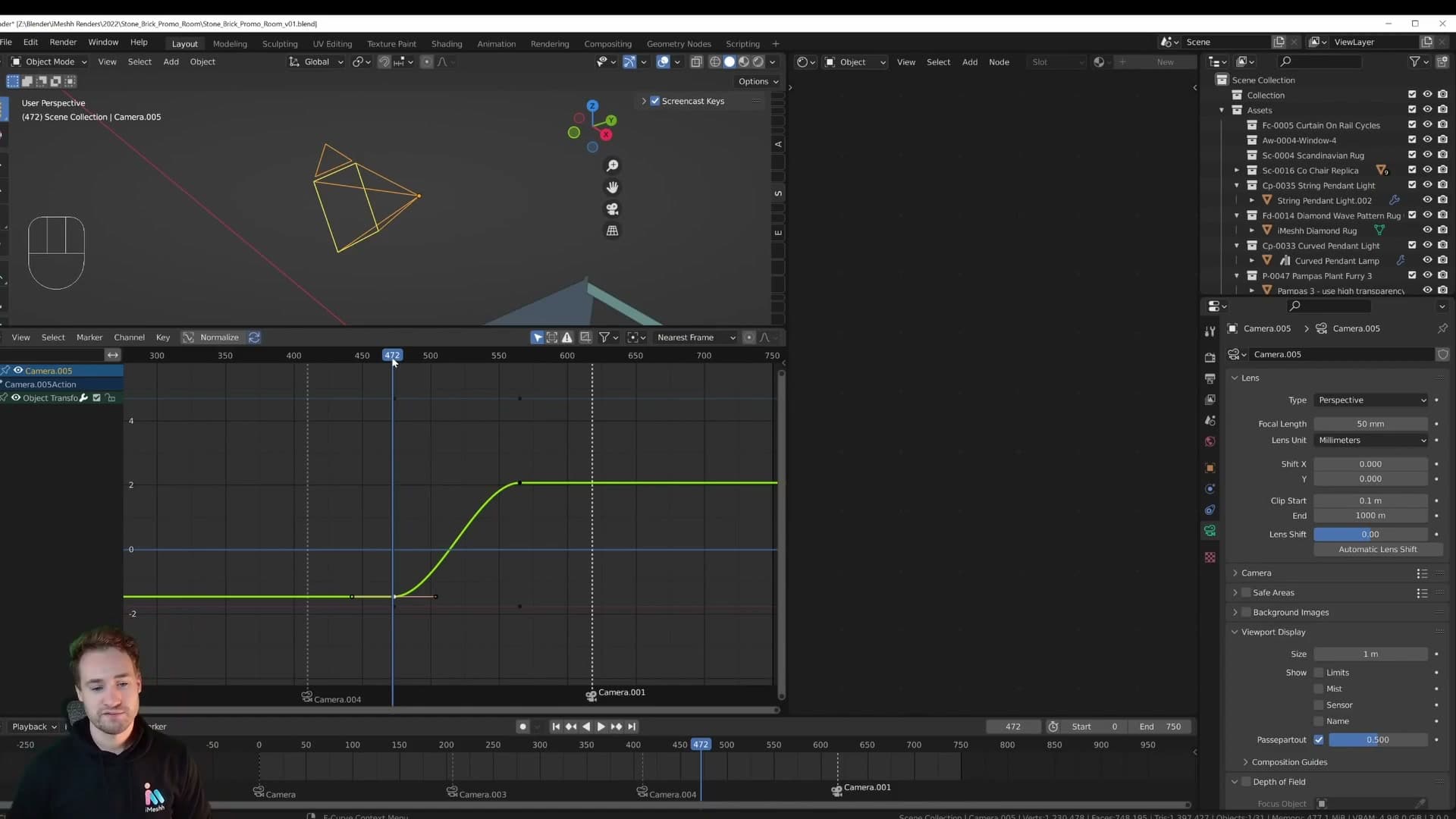Open the Nearest Frame snapping dropdown

(696, 337)
